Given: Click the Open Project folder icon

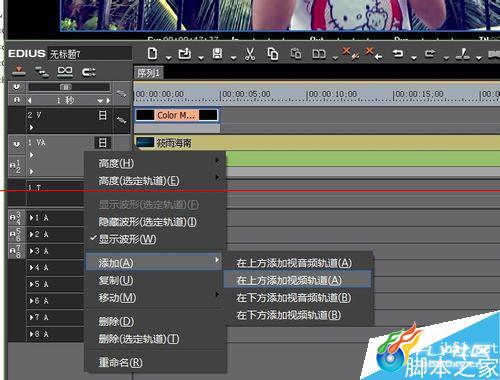Looking at the screenshot, I should tap(185, 54).
